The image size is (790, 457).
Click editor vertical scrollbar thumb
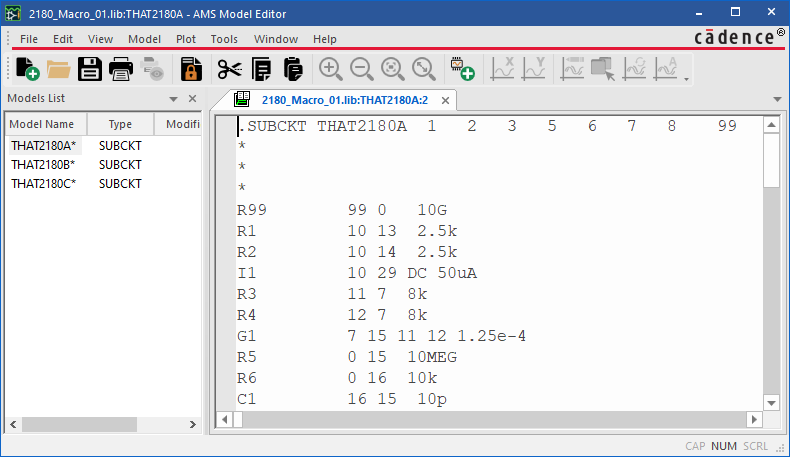(x=771, y=161)
